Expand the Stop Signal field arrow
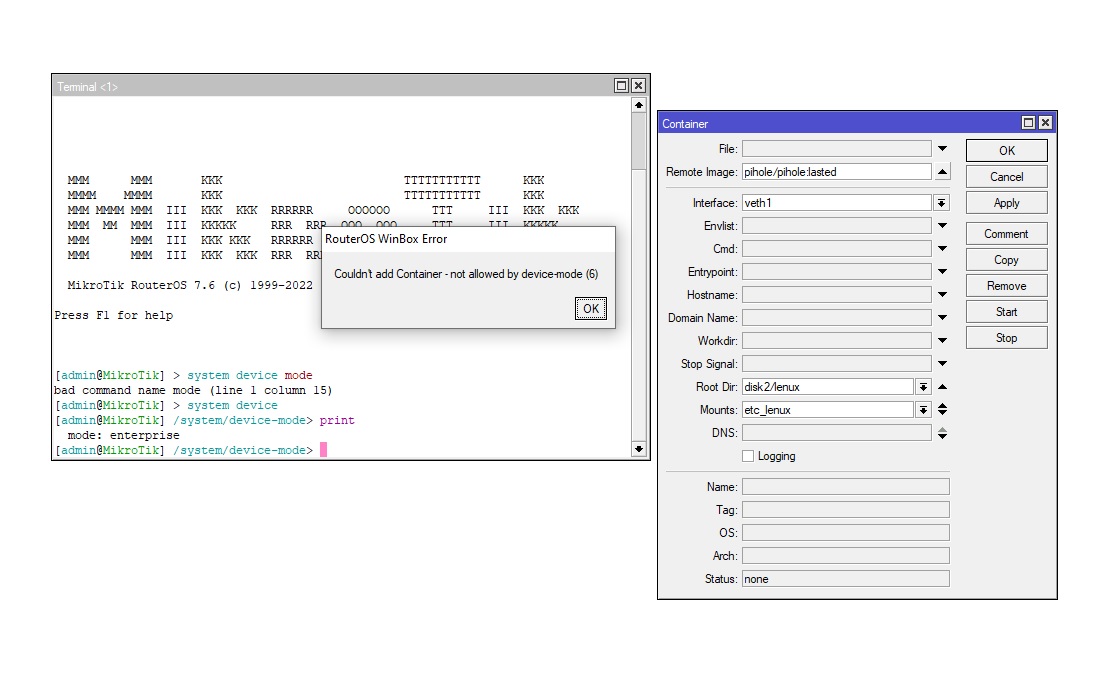The height and width of the screenshot is (689, 1095). pos(942,364)
